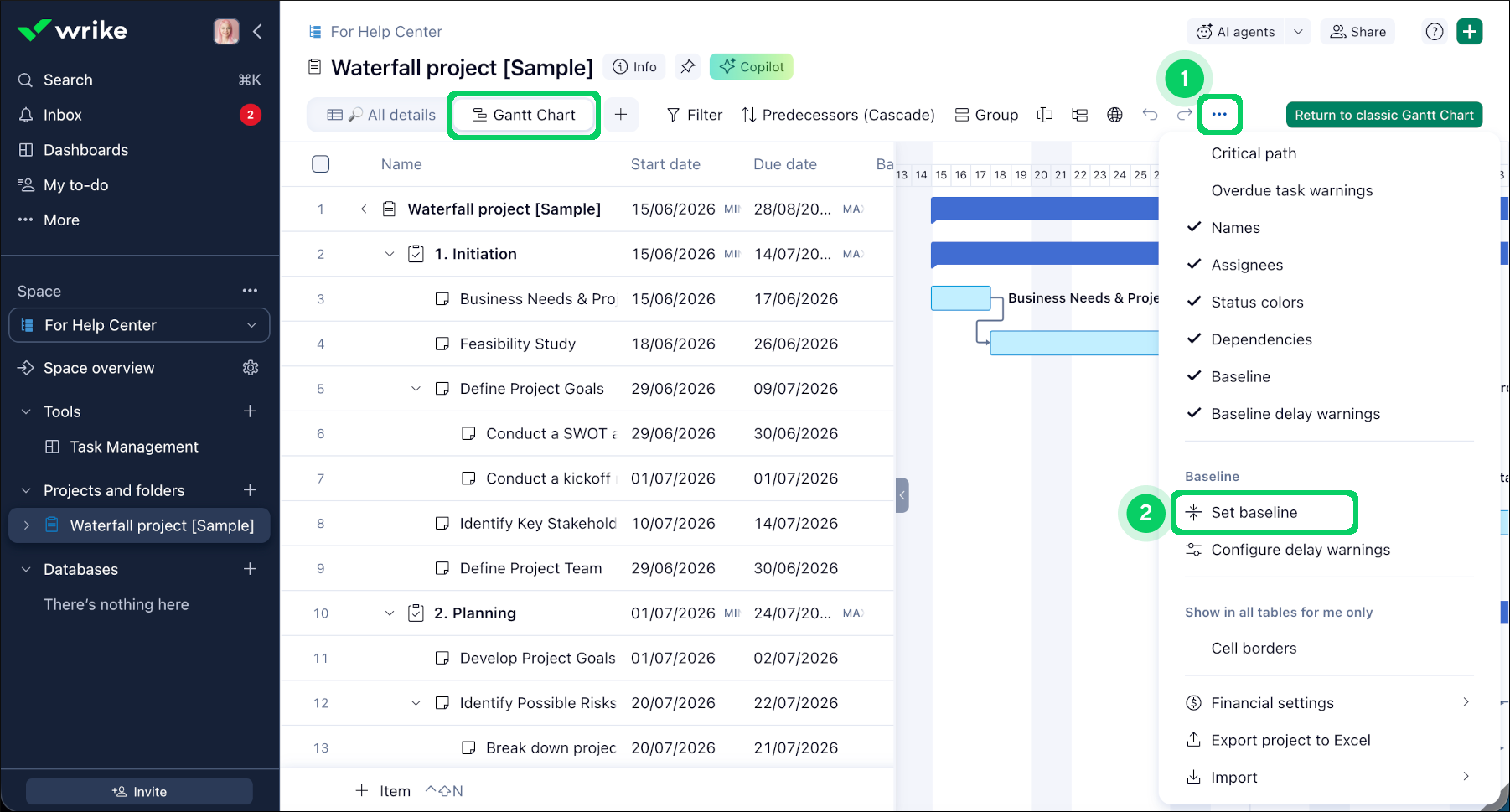
Task: Click the Wrike logo
Action: click(72, 31)
